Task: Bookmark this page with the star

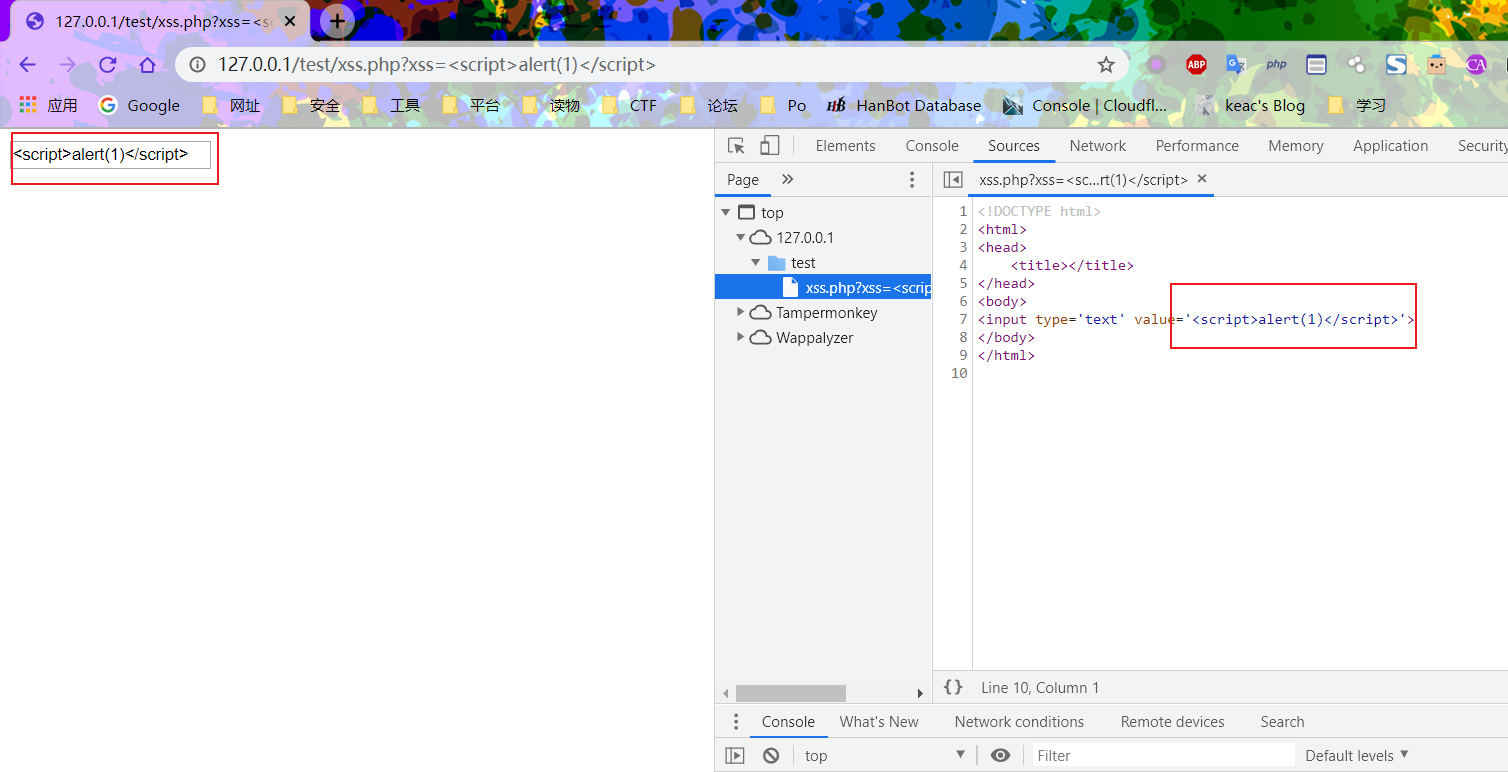Action: [1106, 65]
